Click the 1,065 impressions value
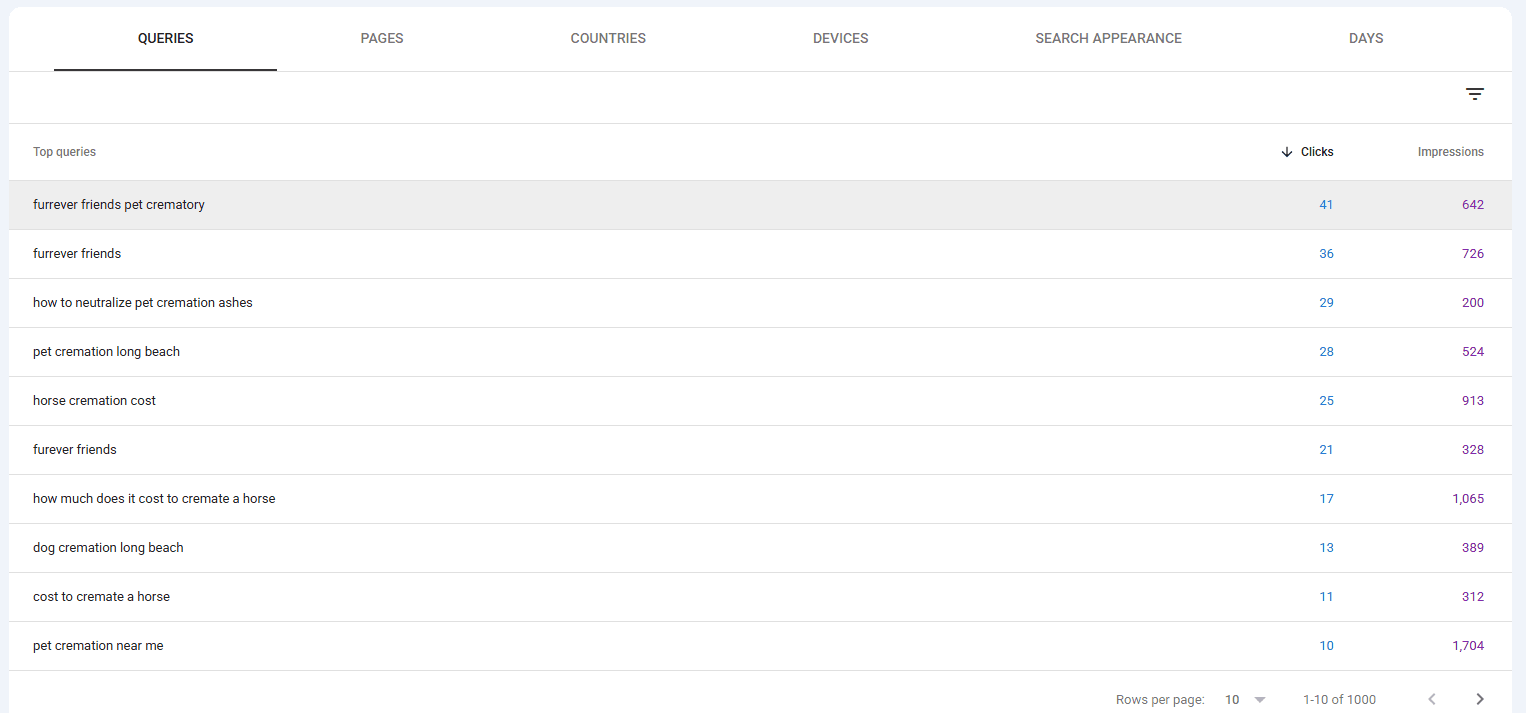Screen dimensions: 1526x713 (1468, 499)
